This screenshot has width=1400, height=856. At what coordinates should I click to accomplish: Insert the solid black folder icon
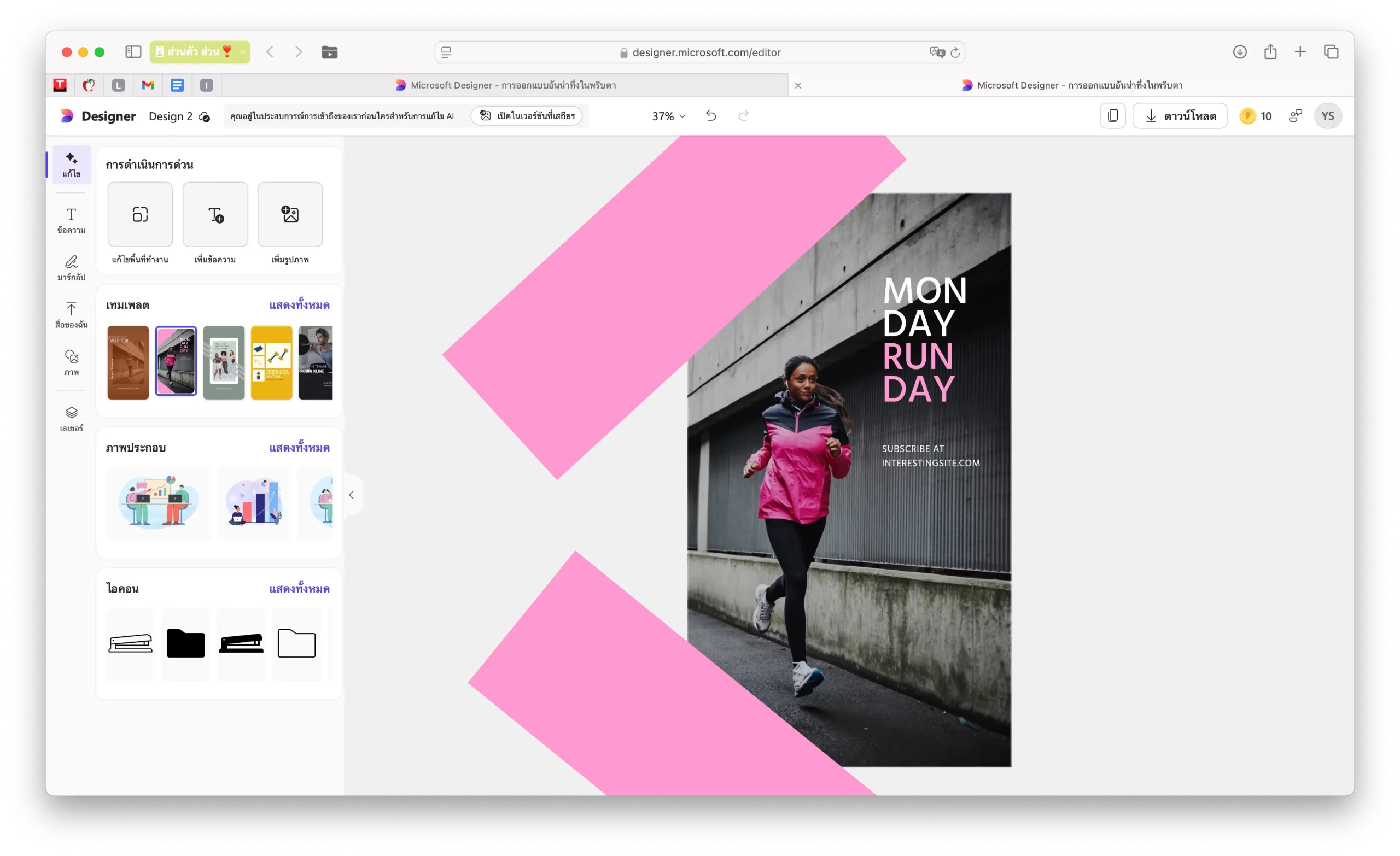pos(186,643)
